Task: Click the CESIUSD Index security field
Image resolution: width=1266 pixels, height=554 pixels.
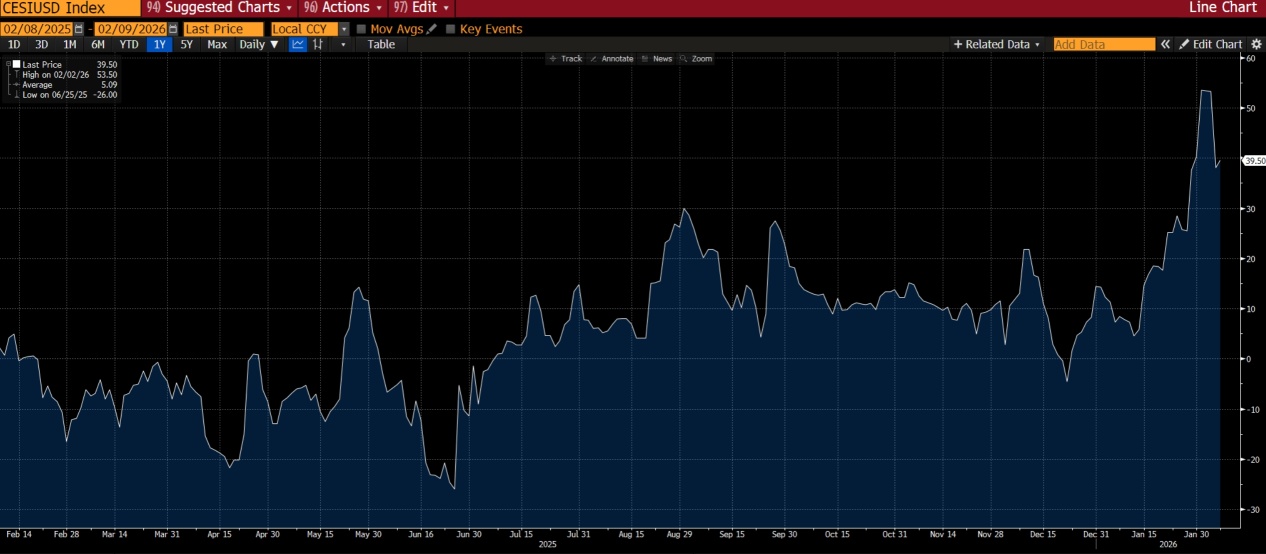Action: pyautogui.click(x=70, y=7)
